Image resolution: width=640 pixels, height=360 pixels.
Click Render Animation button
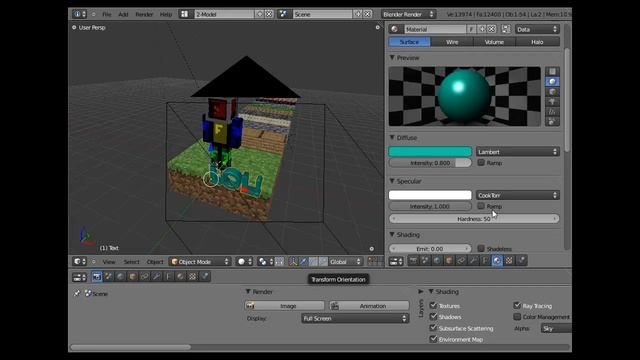[369, 306]
